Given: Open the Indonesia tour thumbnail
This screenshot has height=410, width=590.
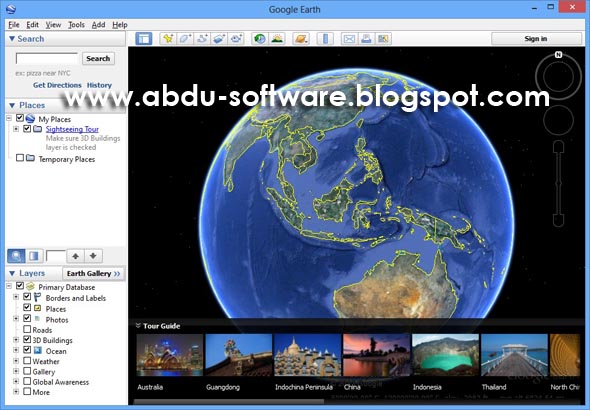Looking at the screenshot, I should 446,355.
